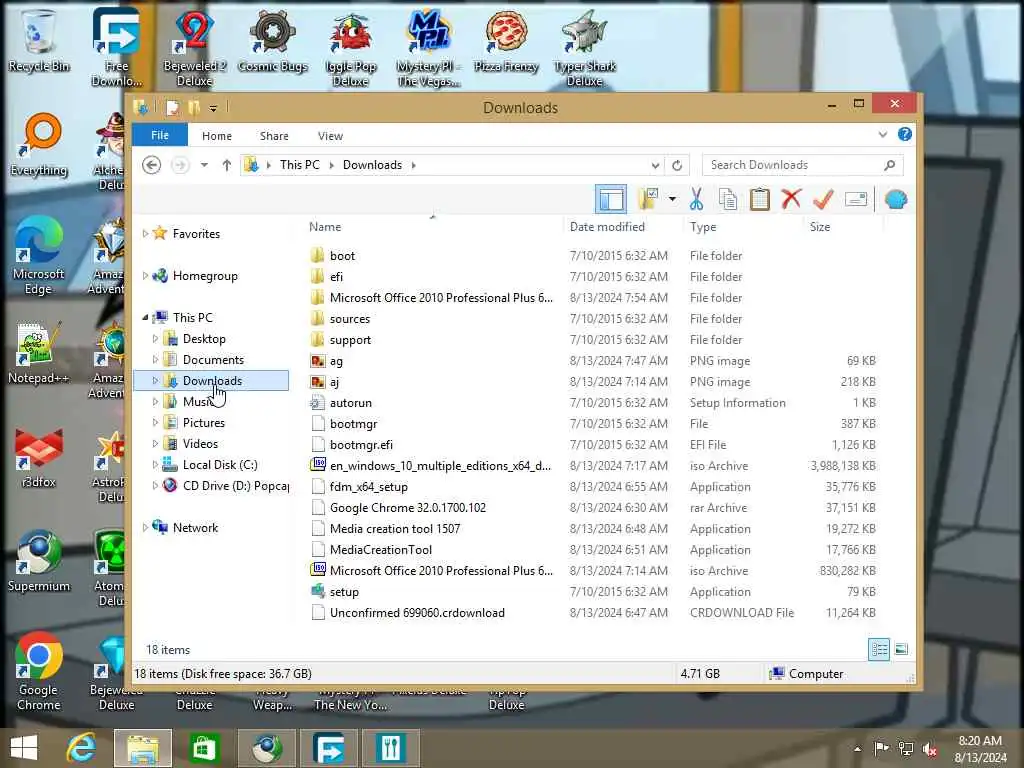Screen dimensions: 1024x768
Task: Show hidden system tray icons arrow
Action: pos(857,748)
